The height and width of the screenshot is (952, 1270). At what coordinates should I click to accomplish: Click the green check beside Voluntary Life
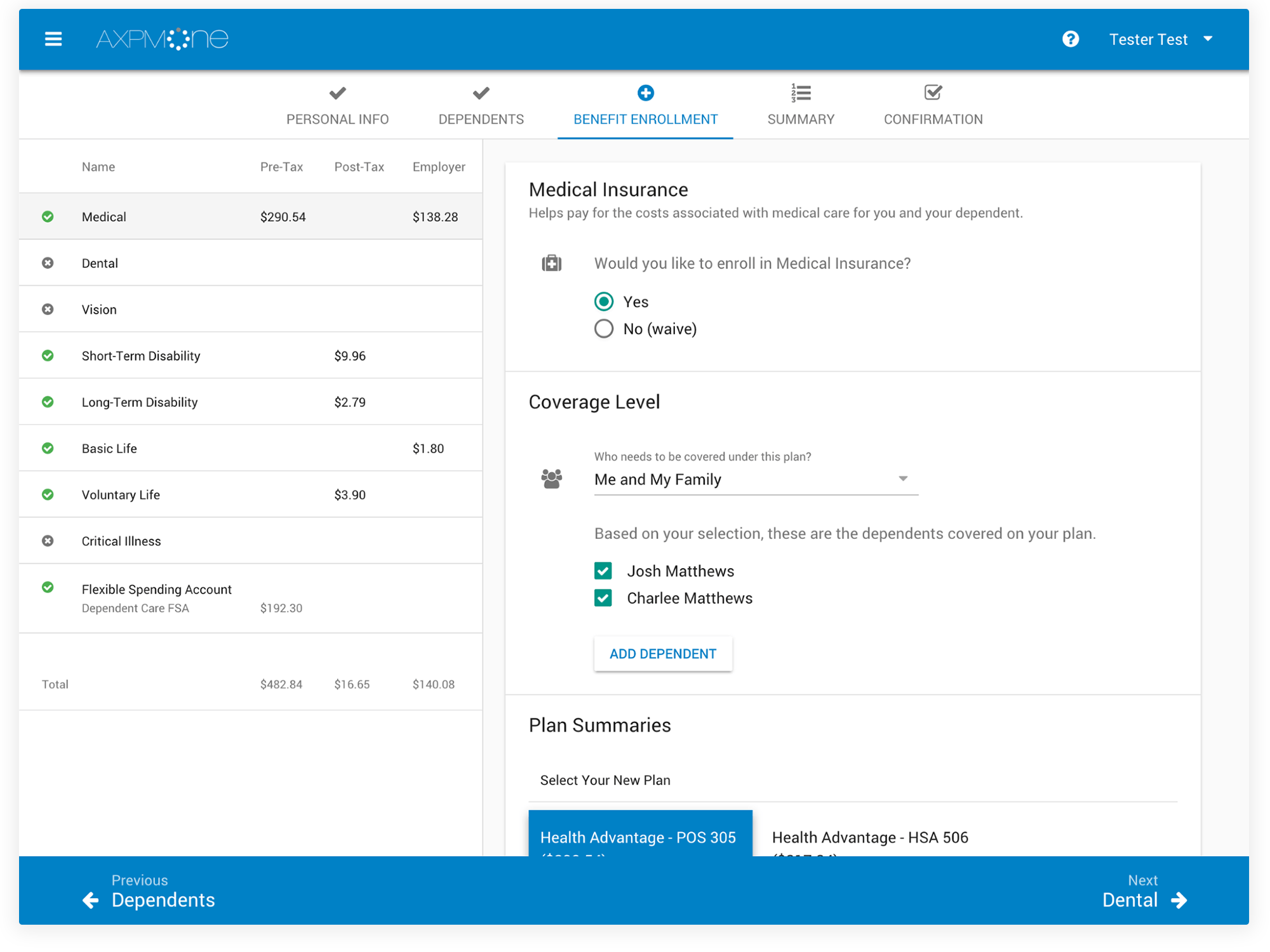tap(48, 494)
